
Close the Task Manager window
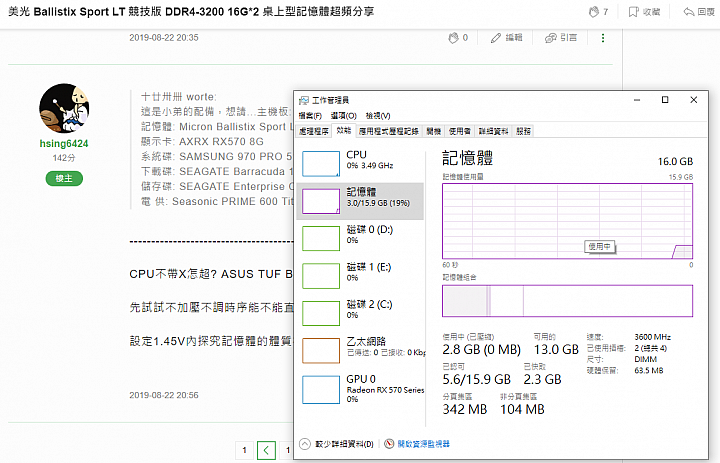pos(694,100)
